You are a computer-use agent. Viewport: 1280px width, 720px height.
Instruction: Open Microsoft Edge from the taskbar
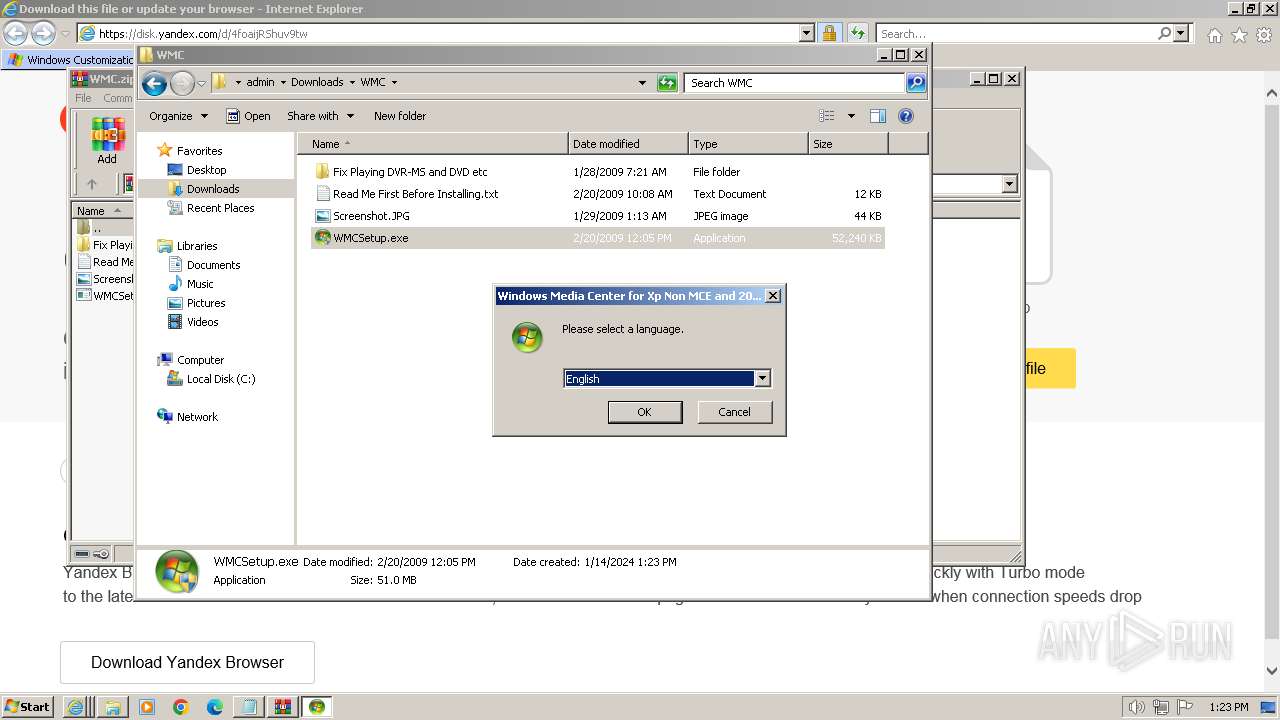214,707
